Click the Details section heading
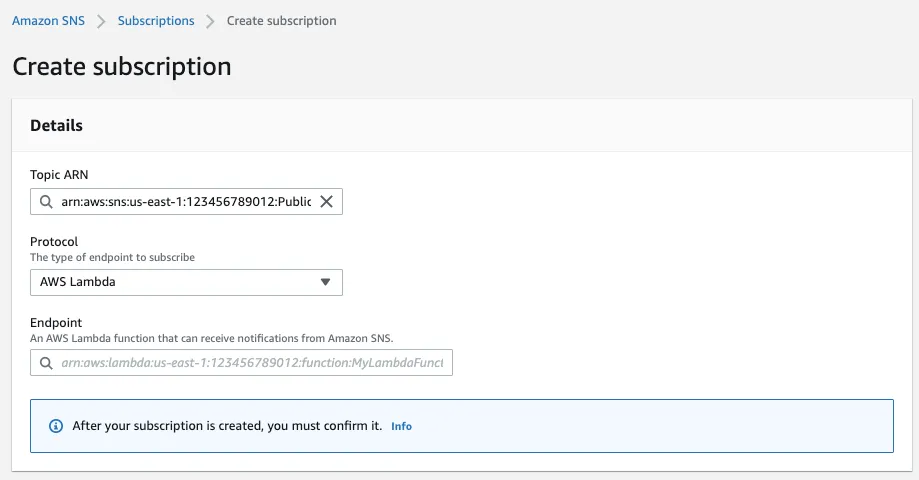 56,125
